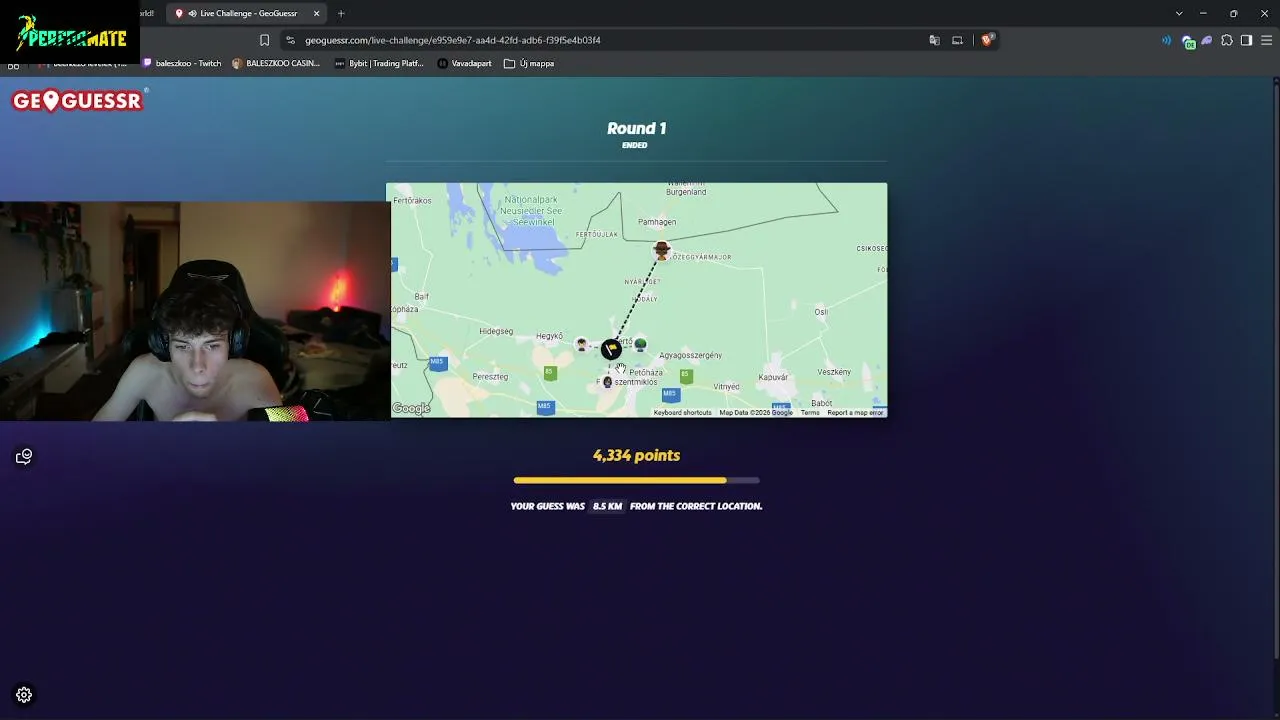Image resolution: width=1280 pixels, height=720 pixels.
Task: Click Pamhagen on the map
Action: click(657, 222)
